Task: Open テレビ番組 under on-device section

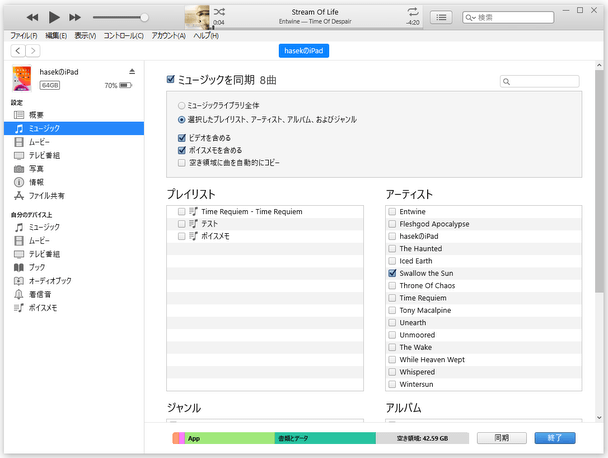Action: point(74,254)
